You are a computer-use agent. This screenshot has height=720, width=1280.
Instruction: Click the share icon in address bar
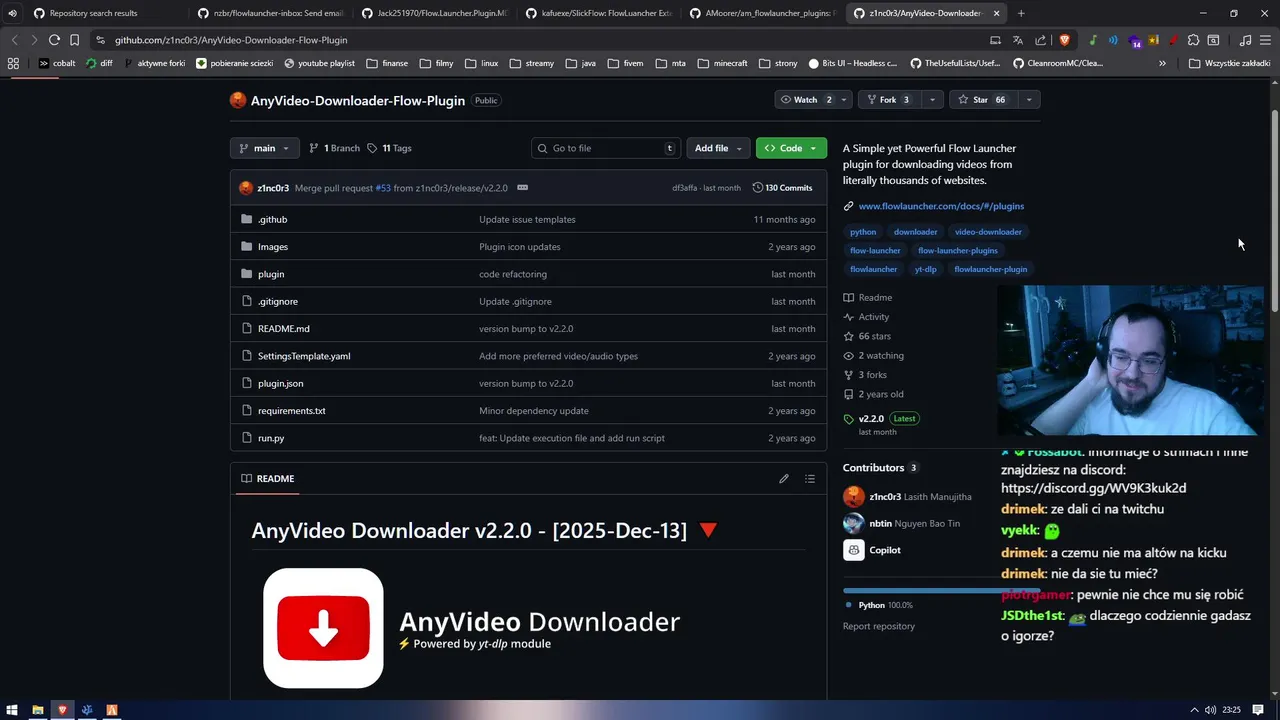1040,40
